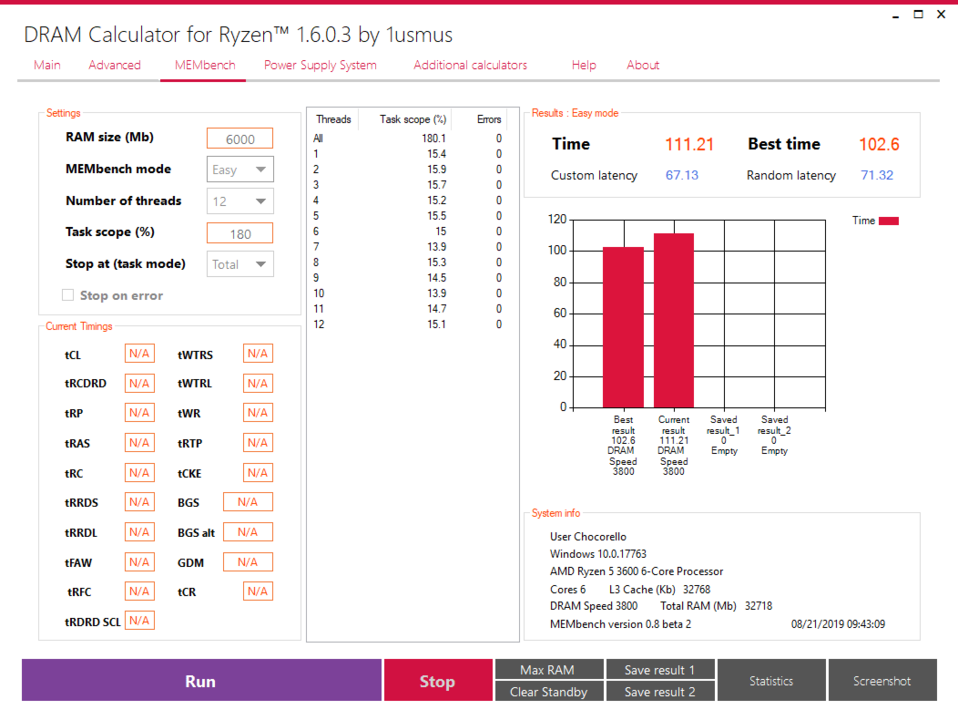Click the tWTRS timing field
This screenshot has width=958, height=720.
coord(258,353)
